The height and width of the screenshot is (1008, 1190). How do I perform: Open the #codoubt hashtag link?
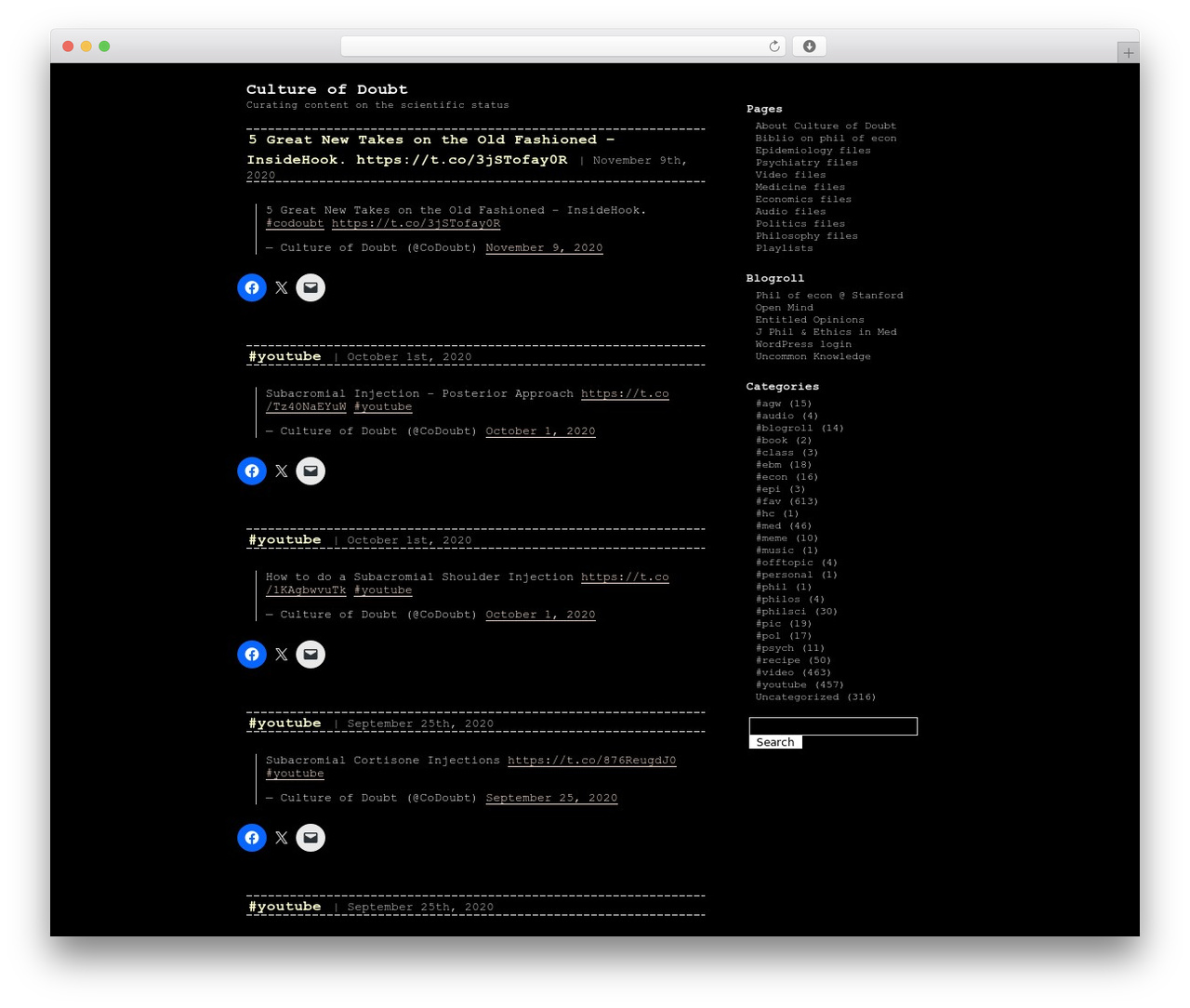295,223
